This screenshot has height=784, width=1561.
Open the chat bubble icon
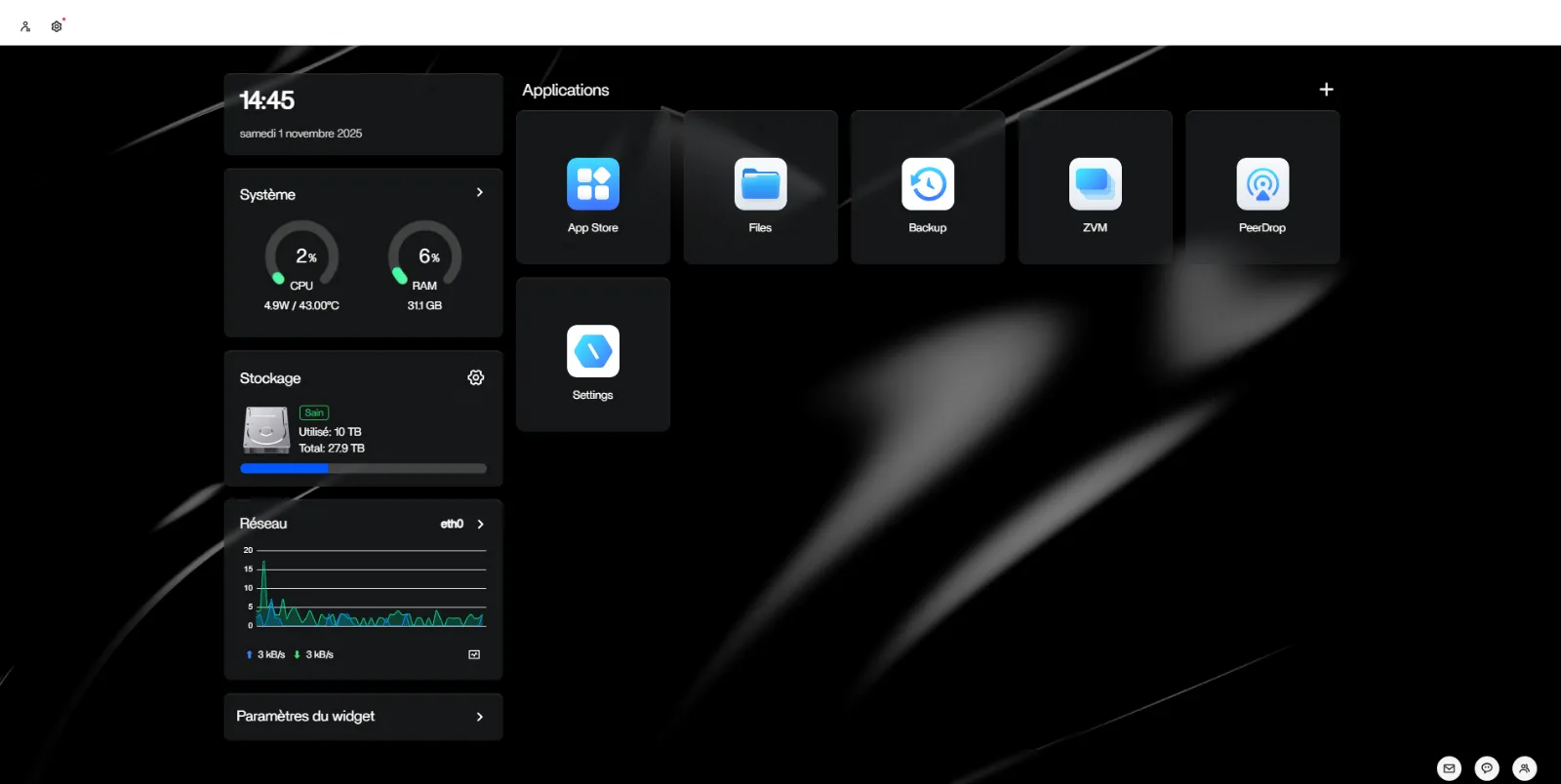[1487, 768]
